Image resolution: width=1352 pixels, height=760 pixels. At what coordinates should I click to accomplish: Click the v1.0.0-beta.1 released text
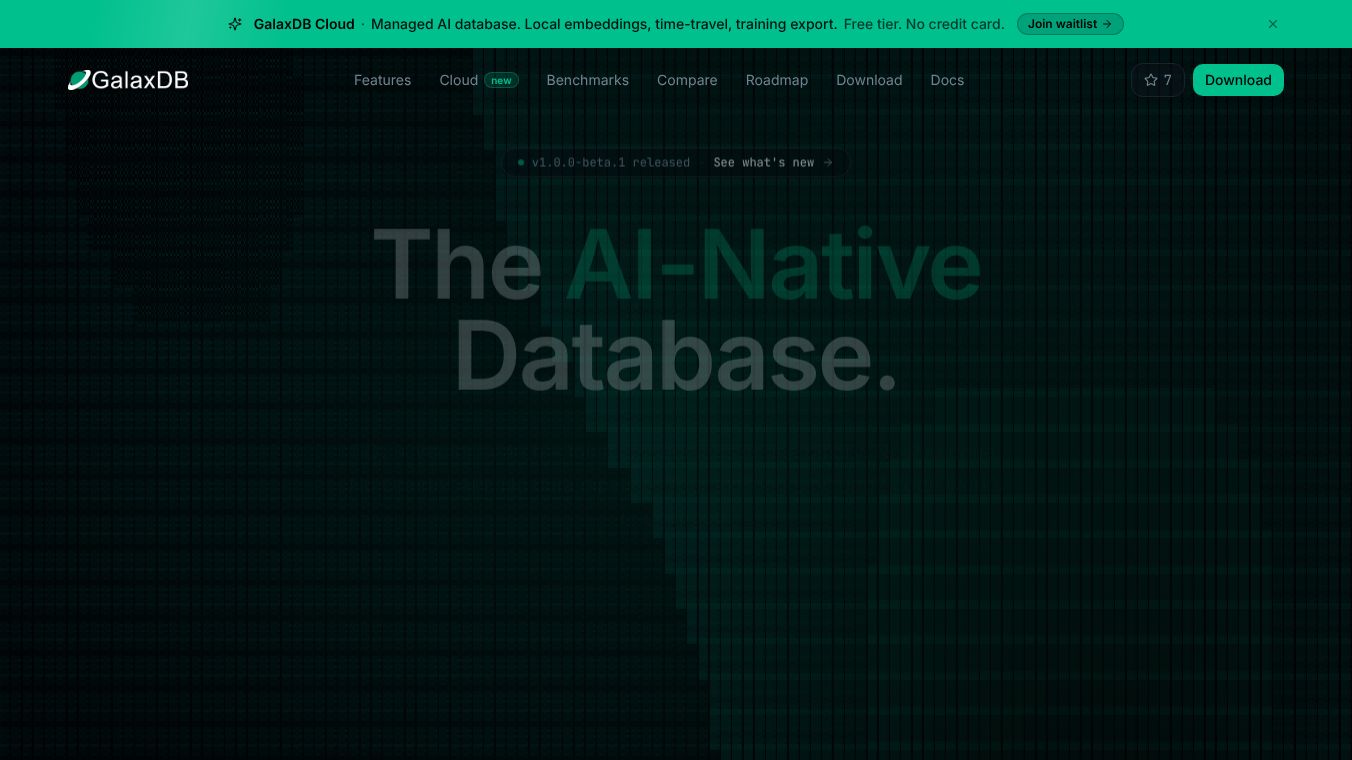click(x=610, y=162)
